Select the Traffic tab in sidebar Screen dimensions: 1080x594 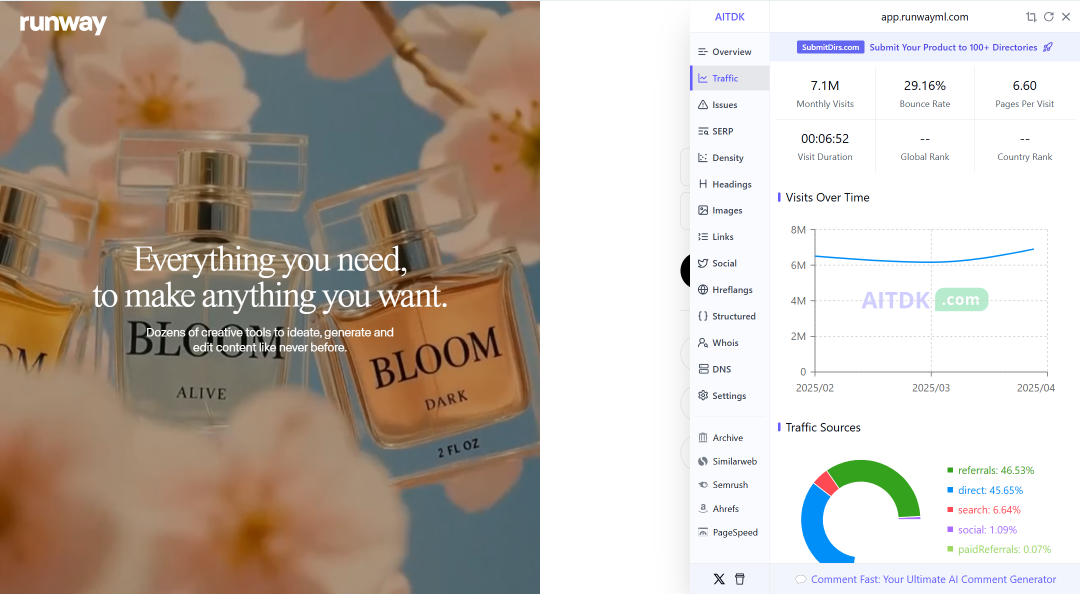(x=729, y=78)
